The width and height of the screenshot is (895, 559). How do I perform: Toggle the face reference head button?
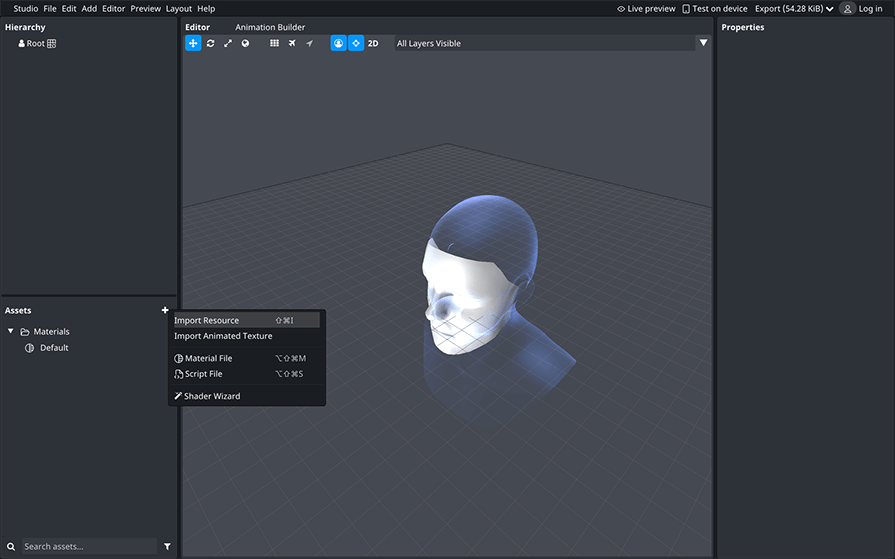[338, 44]
